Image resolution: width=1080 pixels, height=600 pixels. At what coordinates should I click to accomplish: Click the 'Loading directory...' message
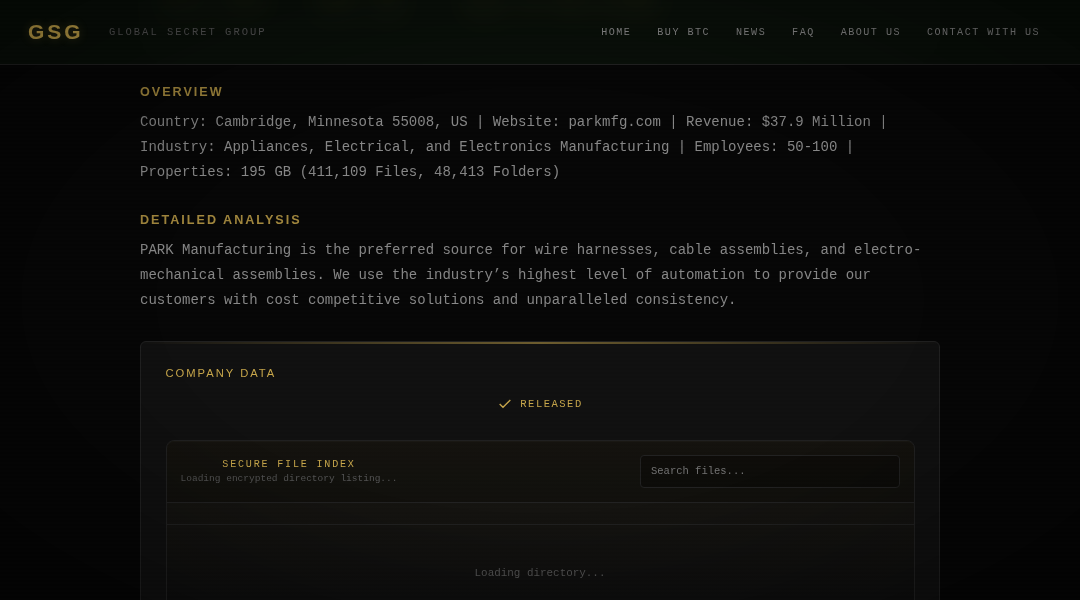pos(540,573)
